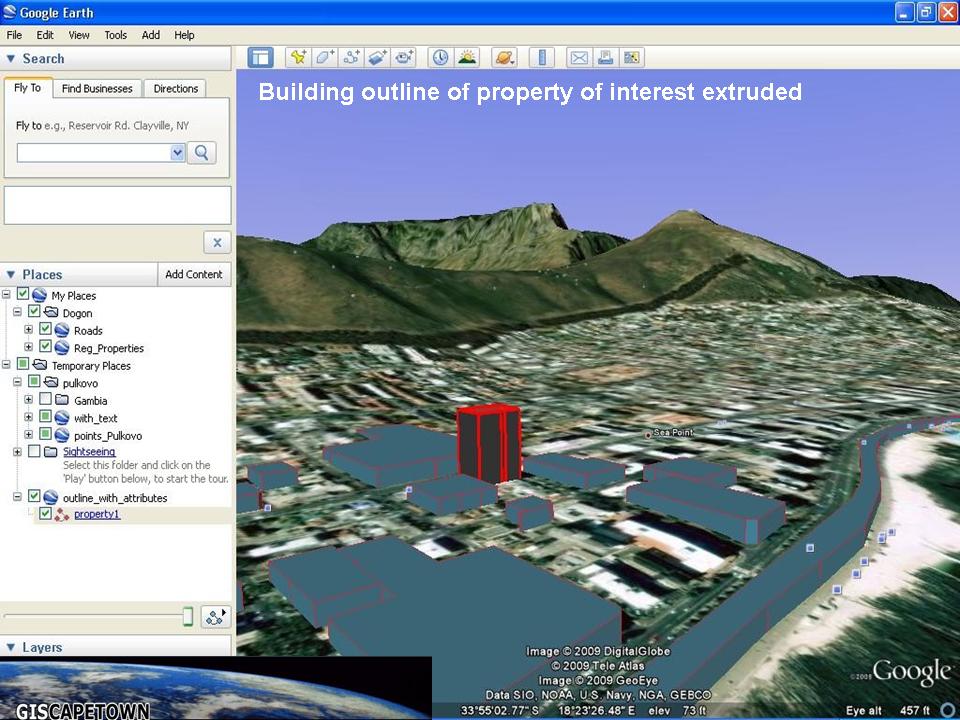
Task: Open the Help menu
Action: (x=184, y=35)
